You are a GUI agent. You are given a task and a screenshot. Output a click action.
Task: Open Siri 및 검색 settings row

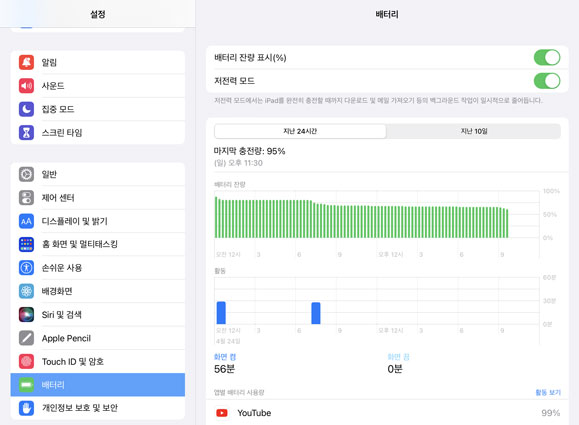(98, 315)
